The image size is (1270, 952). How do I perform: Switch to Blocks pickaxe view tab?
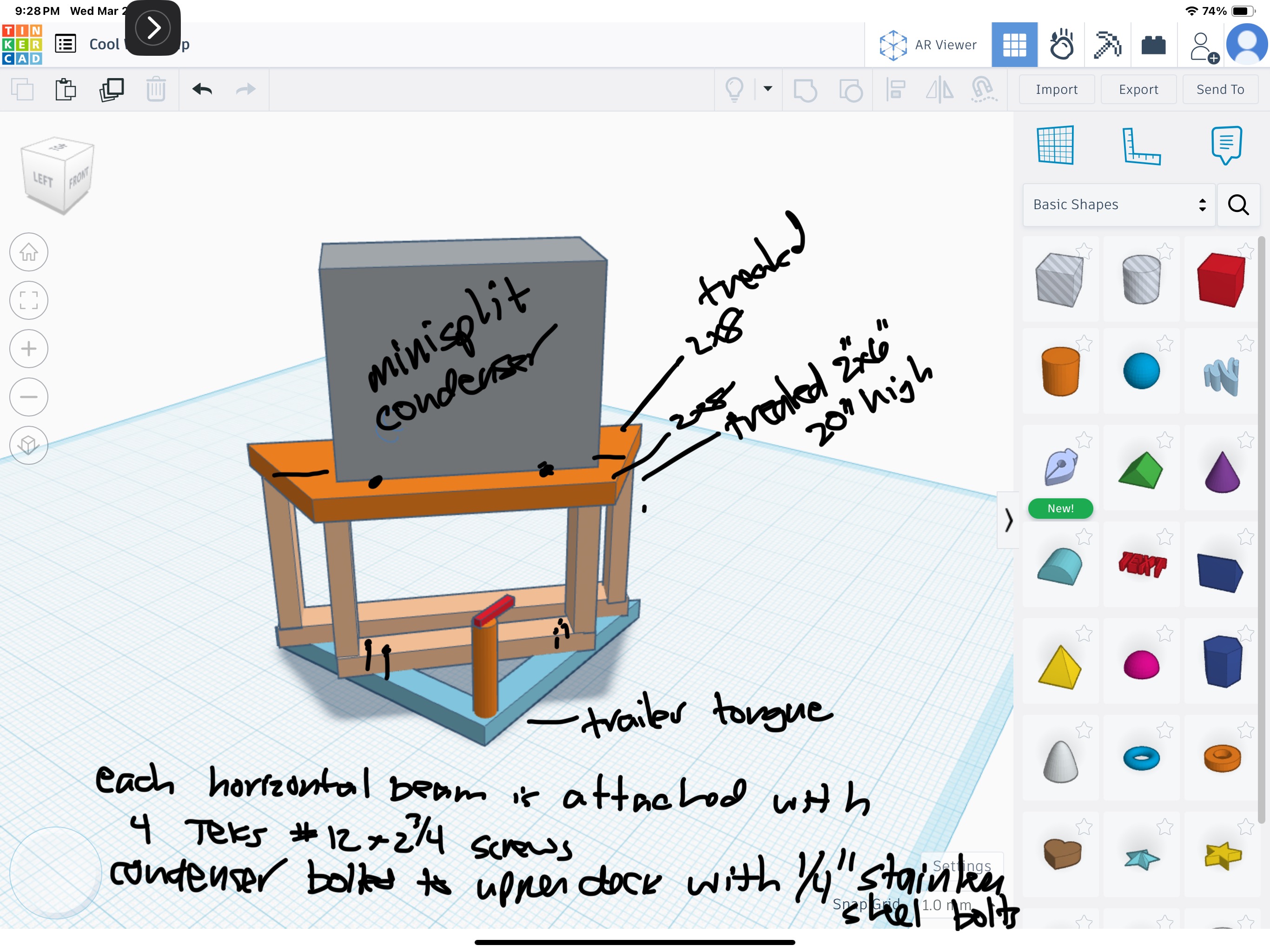pos(1107,45)
